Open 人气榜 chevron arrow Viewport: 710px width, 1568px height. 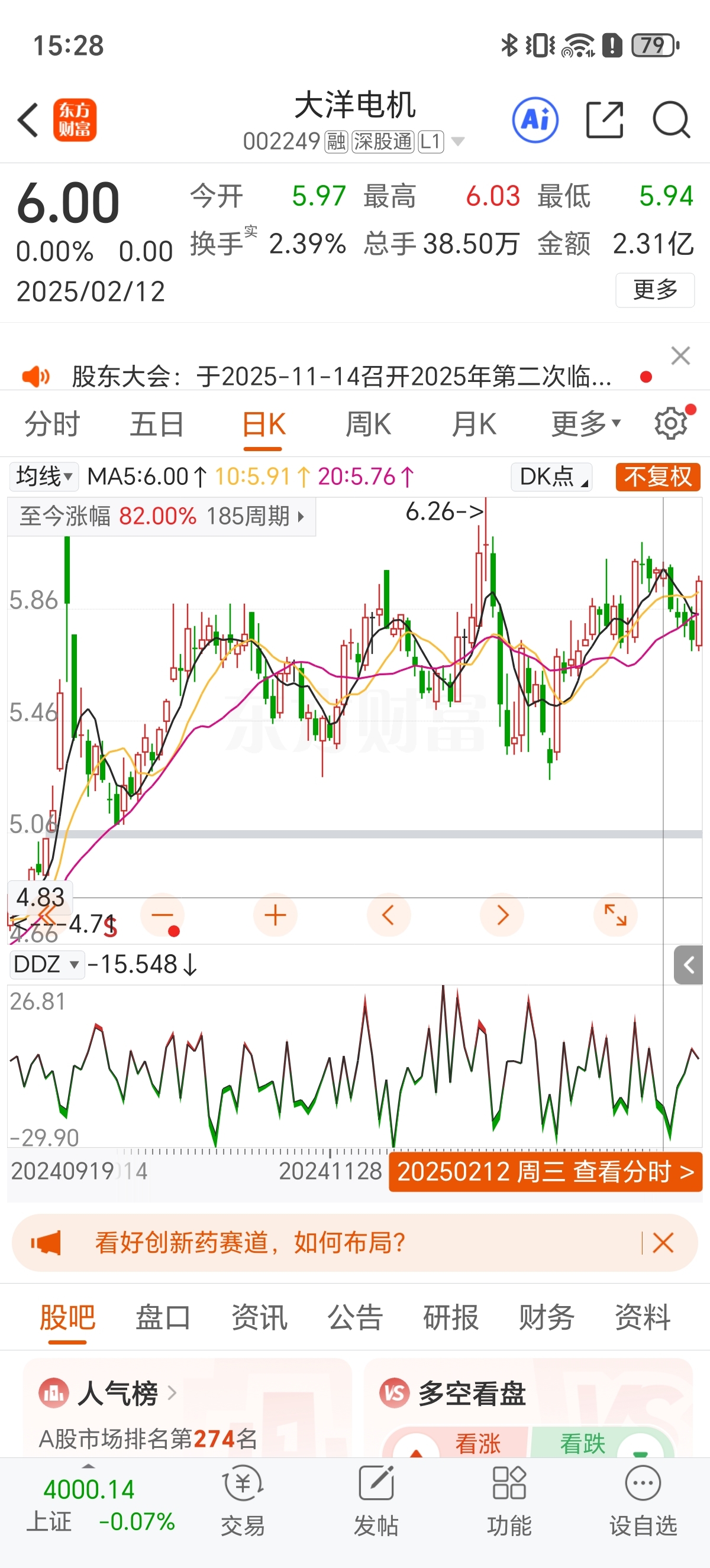tap(172, 1393)
